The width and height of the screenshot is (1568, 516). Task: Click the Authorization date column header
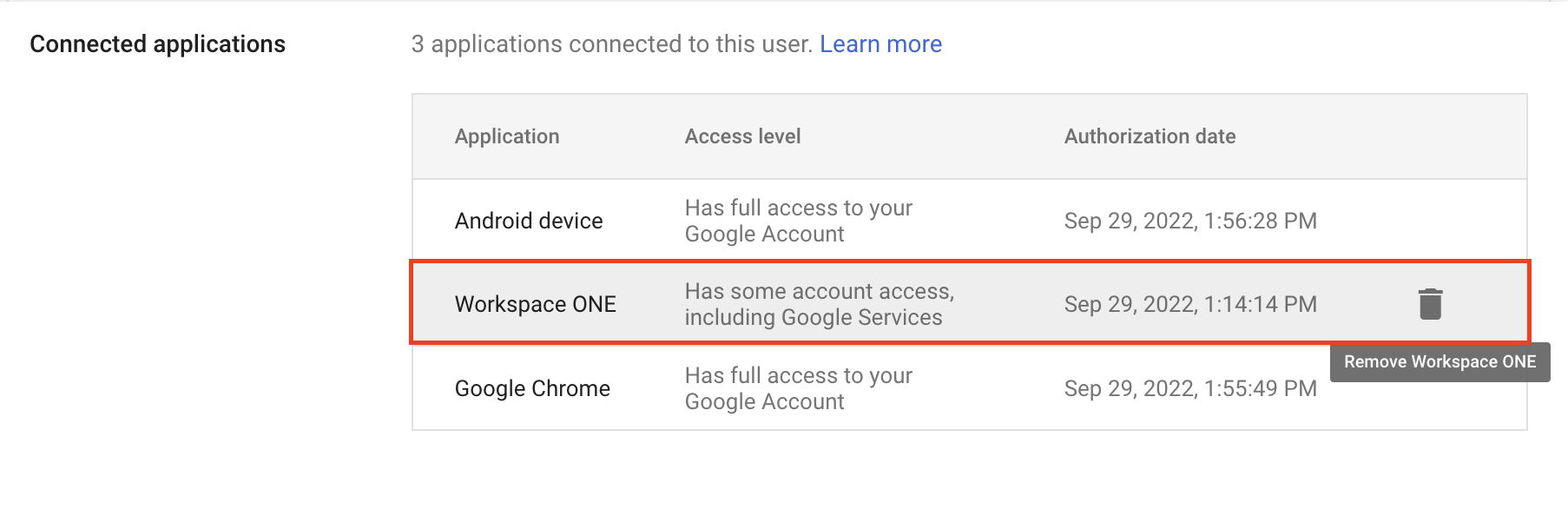pyautogui.click(x=1150, y=136)
